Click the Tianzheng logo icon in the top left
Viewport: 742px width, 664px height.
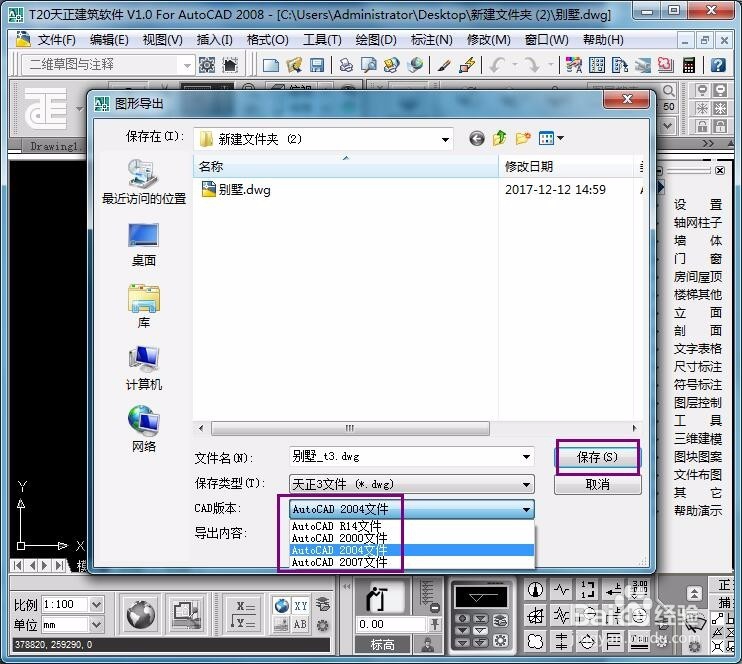pos(45,108)
